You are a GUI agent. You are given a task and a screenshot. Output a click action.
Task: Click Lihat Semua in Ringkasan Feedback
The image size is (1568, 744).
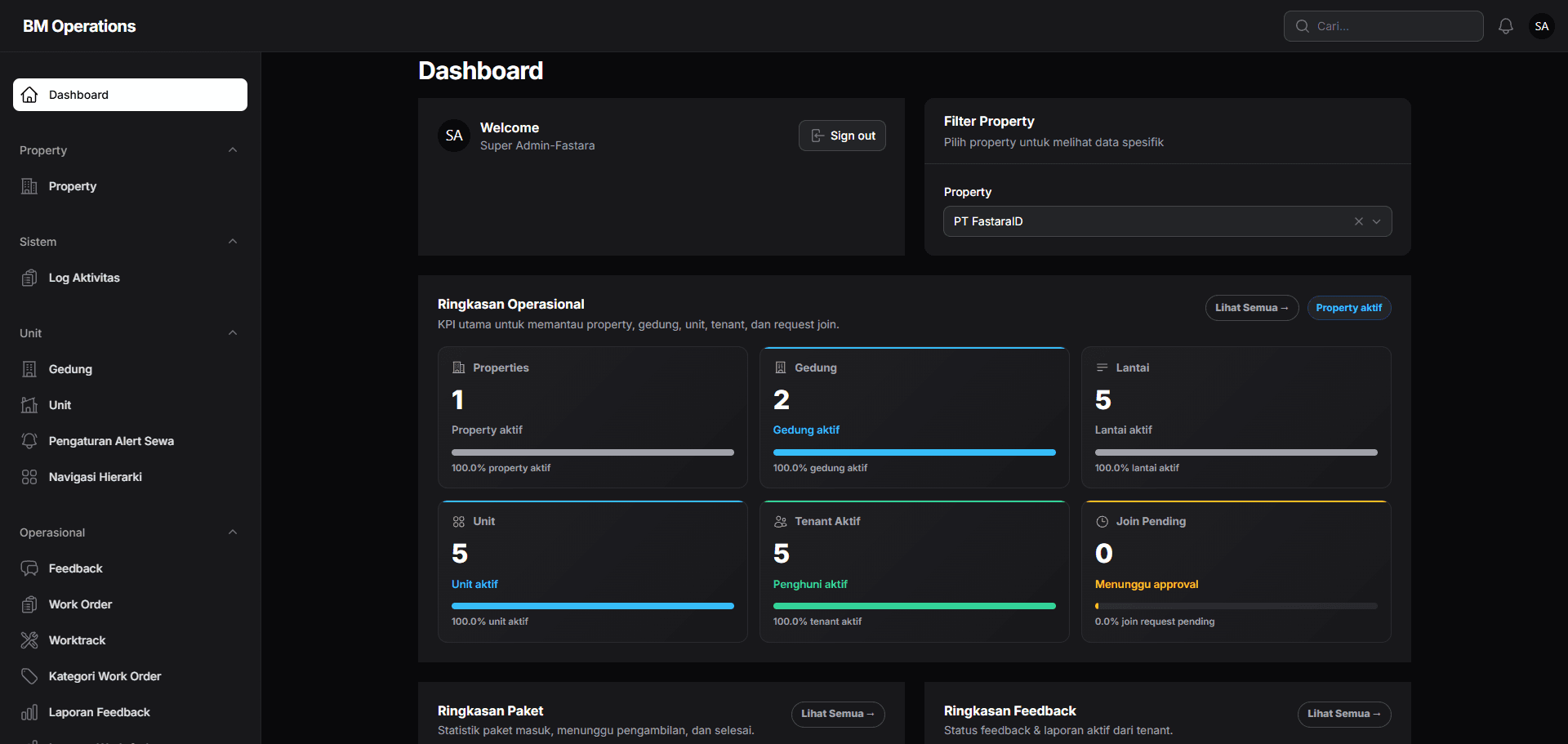click(1344, 714)
